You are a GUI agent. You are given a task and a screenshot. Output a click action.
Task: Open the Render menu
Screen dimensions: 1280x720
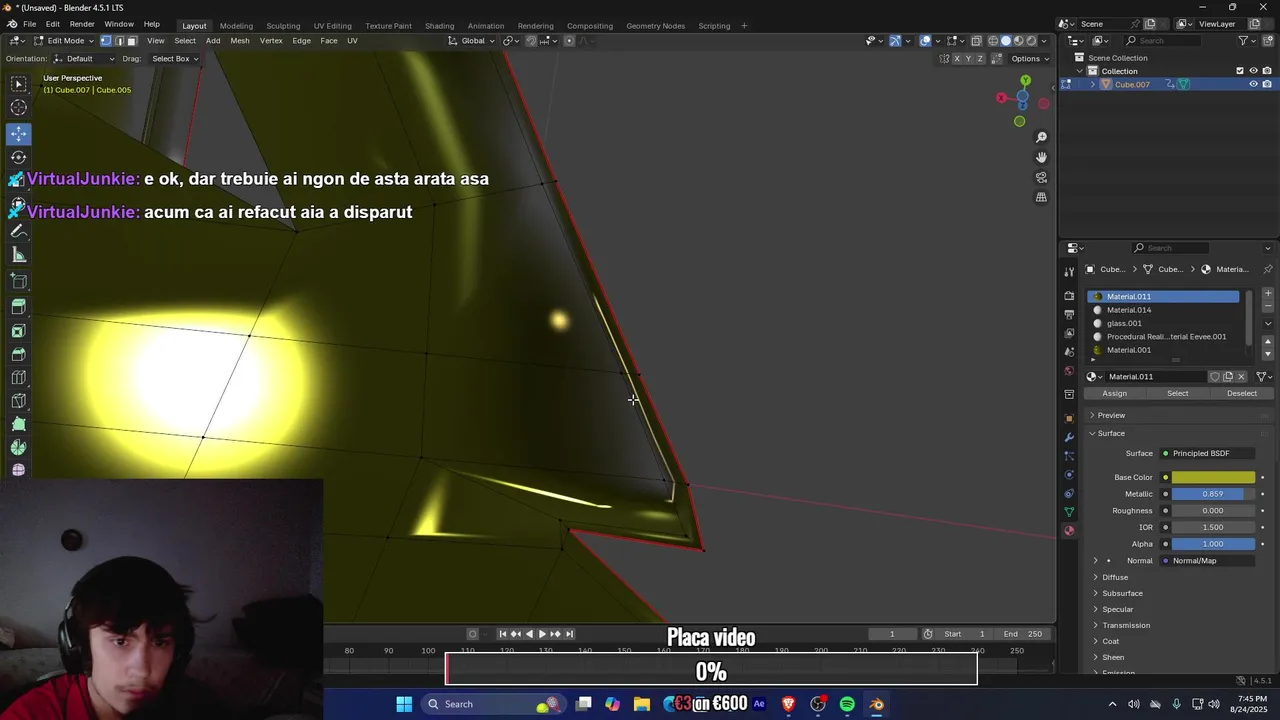[x=82, y=24]
